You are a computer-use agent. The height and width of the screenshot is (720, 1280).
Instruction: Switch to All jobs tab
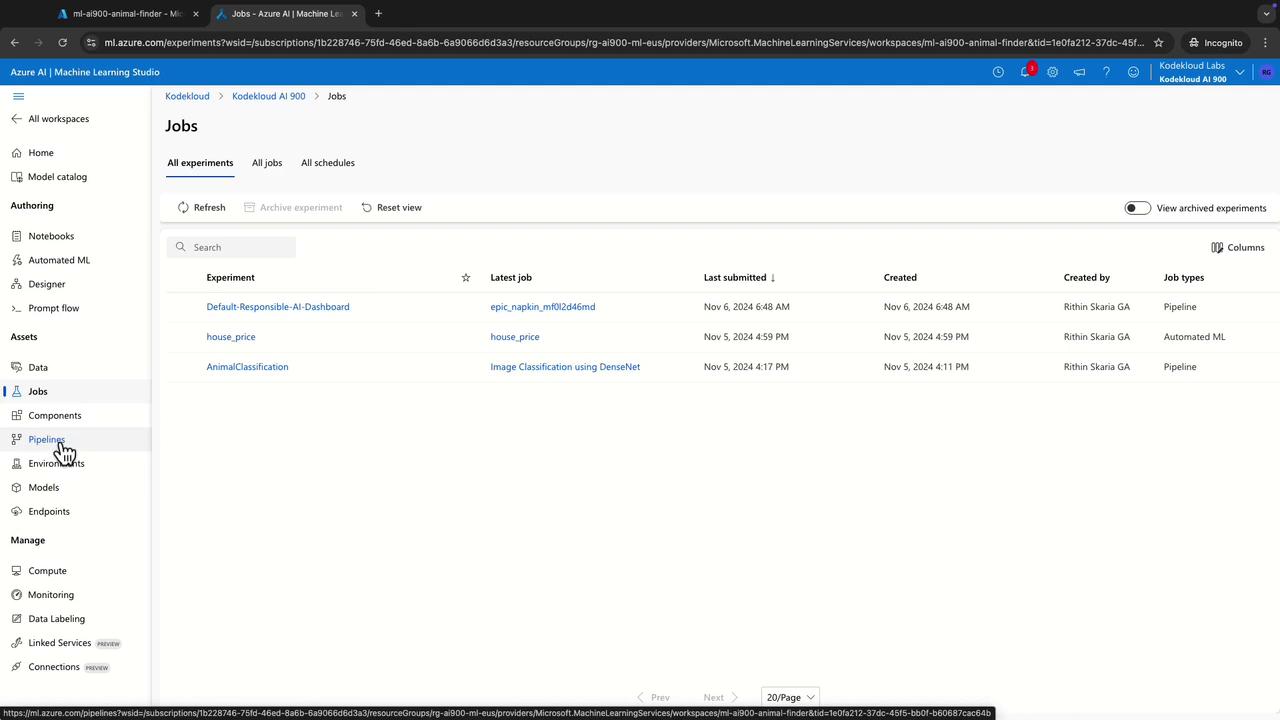(x=267, y=163)
